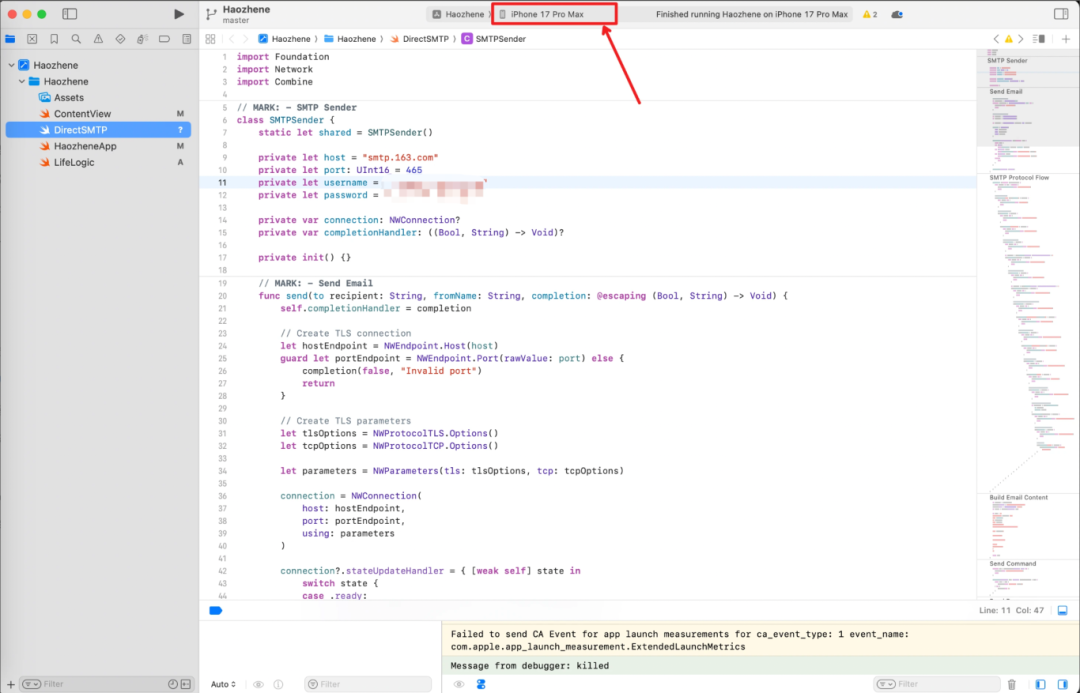Viewport: 1080px width, 693px height.
Task: Open the related items grid menu
Action: click(210, 39)
